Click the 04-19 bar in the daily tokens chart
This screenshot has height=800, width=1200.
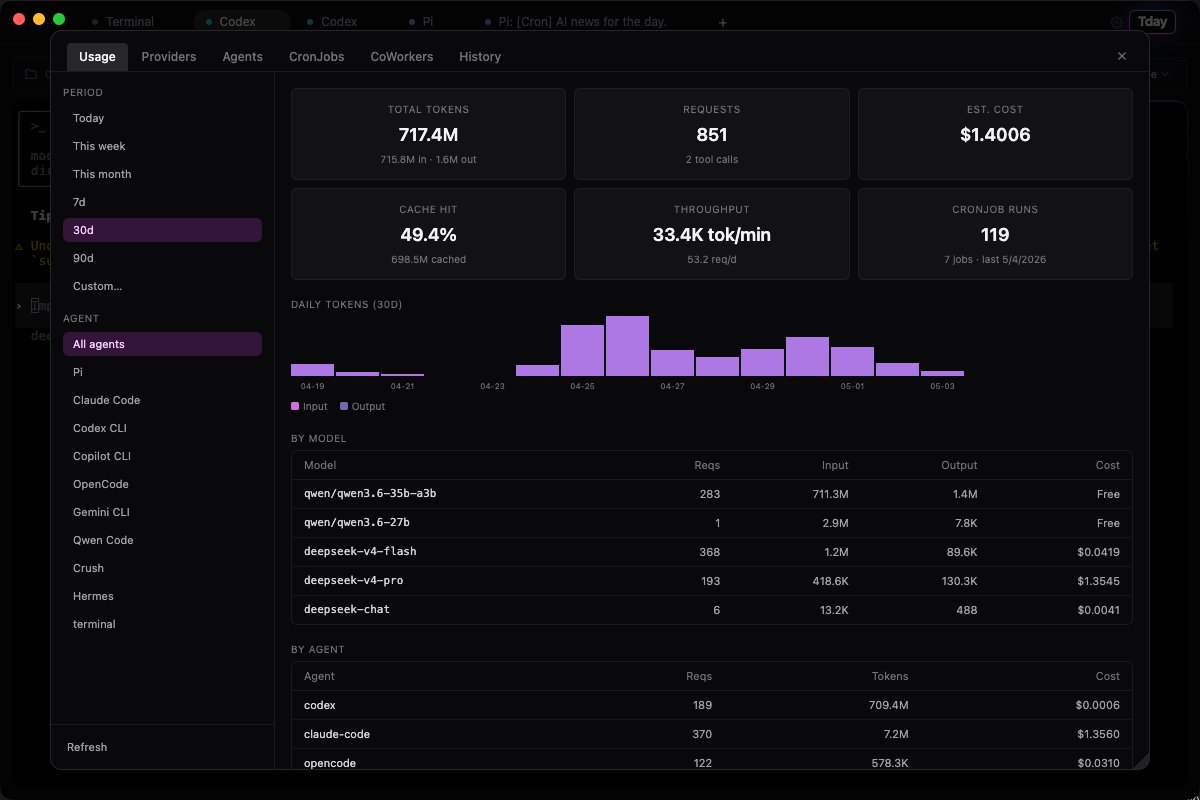click(312, 370)
